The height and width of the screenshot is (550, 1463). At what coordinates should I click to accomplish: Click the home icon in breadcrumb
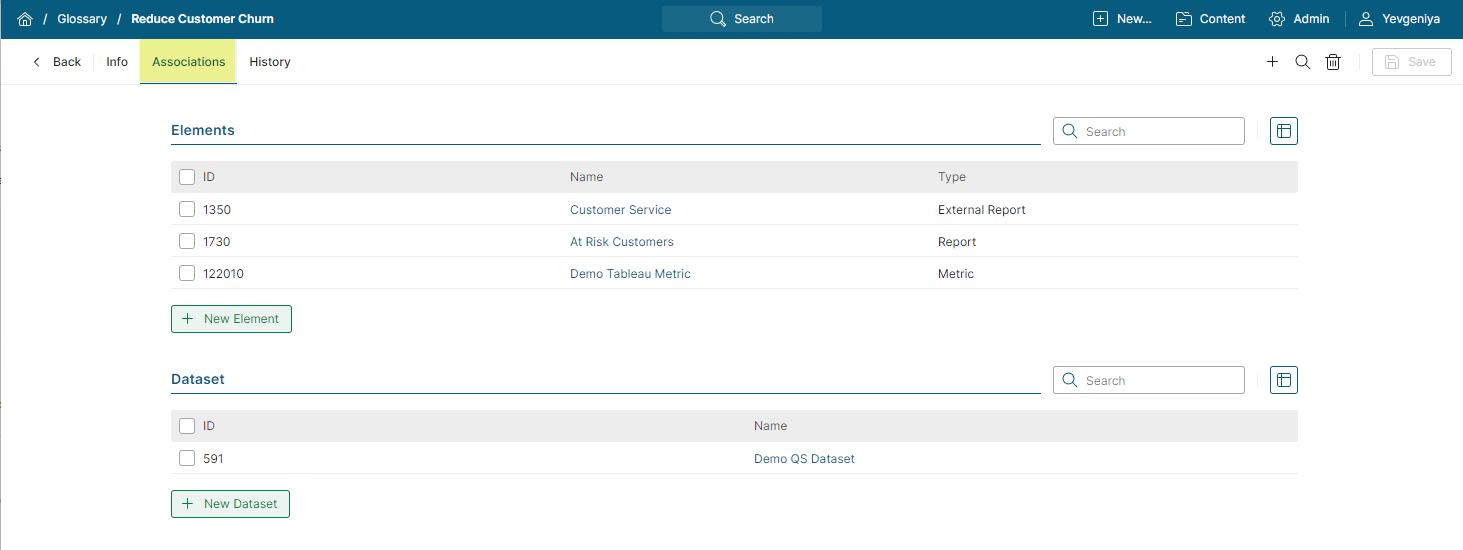pos(25,19)
